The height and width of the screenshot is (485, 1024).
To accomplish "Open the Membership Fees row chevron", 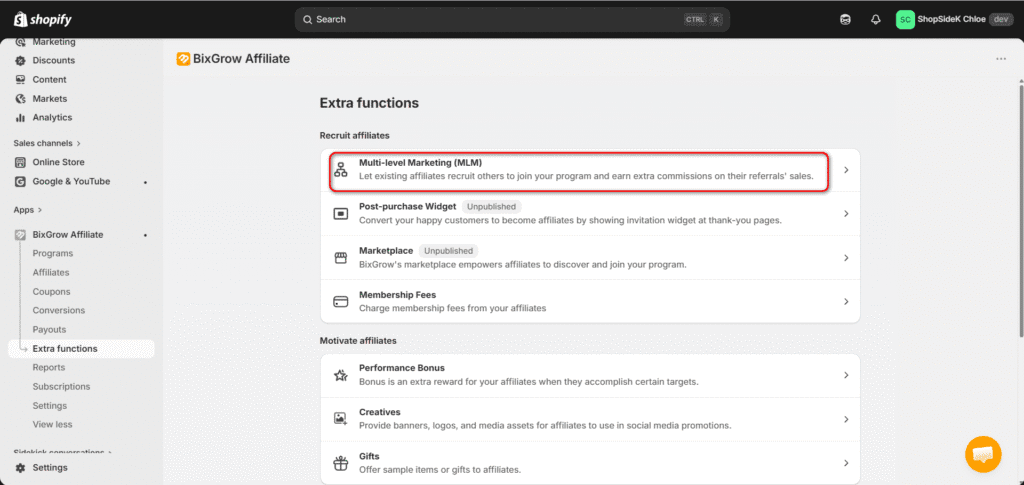I will tap(845, 302).
